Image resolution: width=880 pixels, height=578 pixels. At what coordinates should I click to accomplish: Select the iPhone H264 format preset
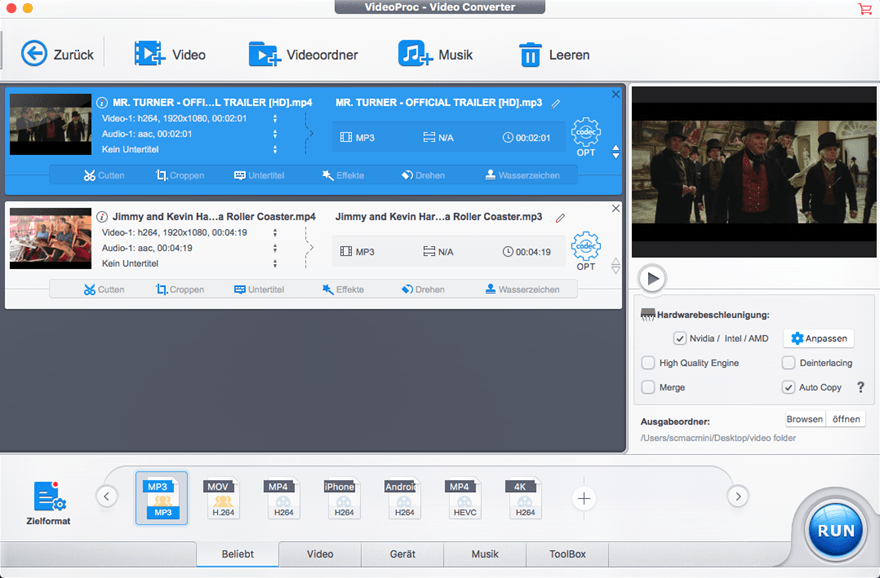click(x=343, y=498)
